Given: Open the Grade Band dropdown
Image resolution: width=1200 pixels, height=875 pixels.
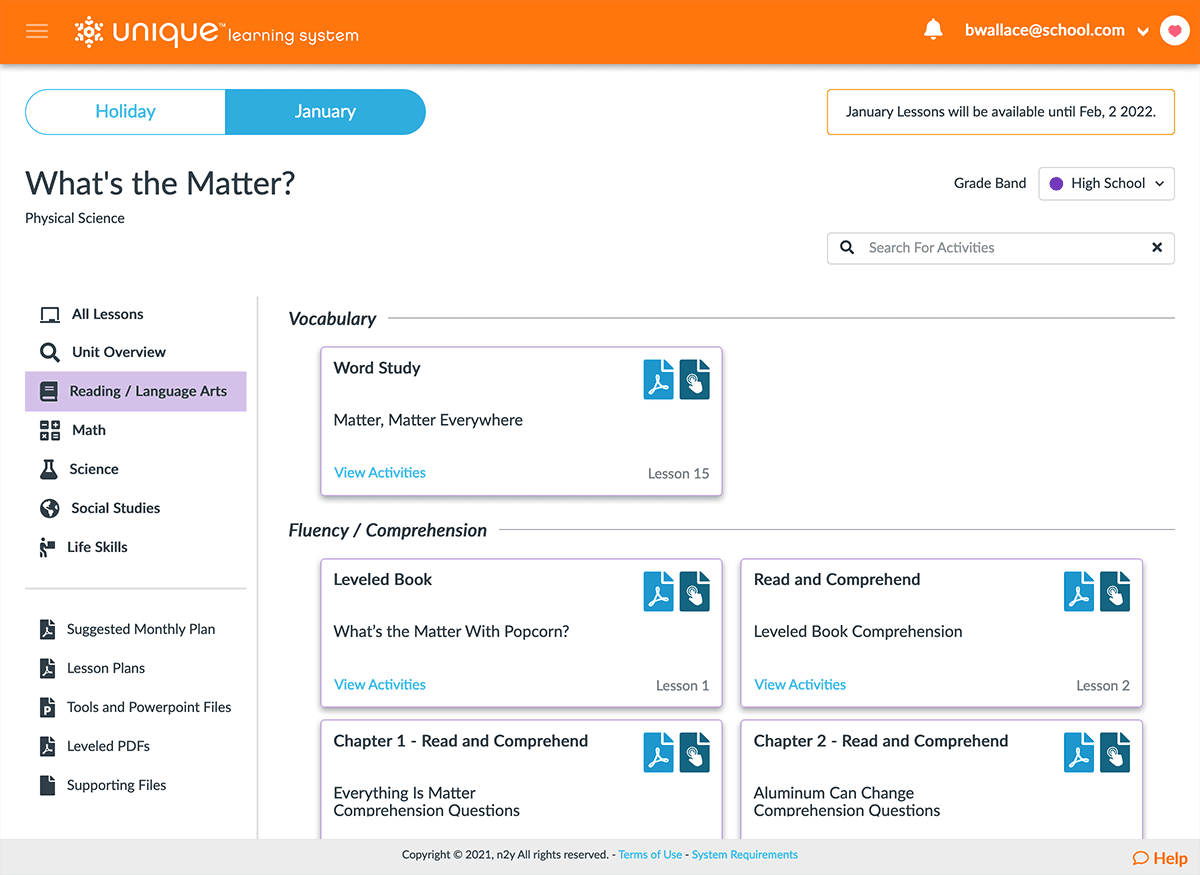Looking at the screenshot, I should click(1106, 183).
